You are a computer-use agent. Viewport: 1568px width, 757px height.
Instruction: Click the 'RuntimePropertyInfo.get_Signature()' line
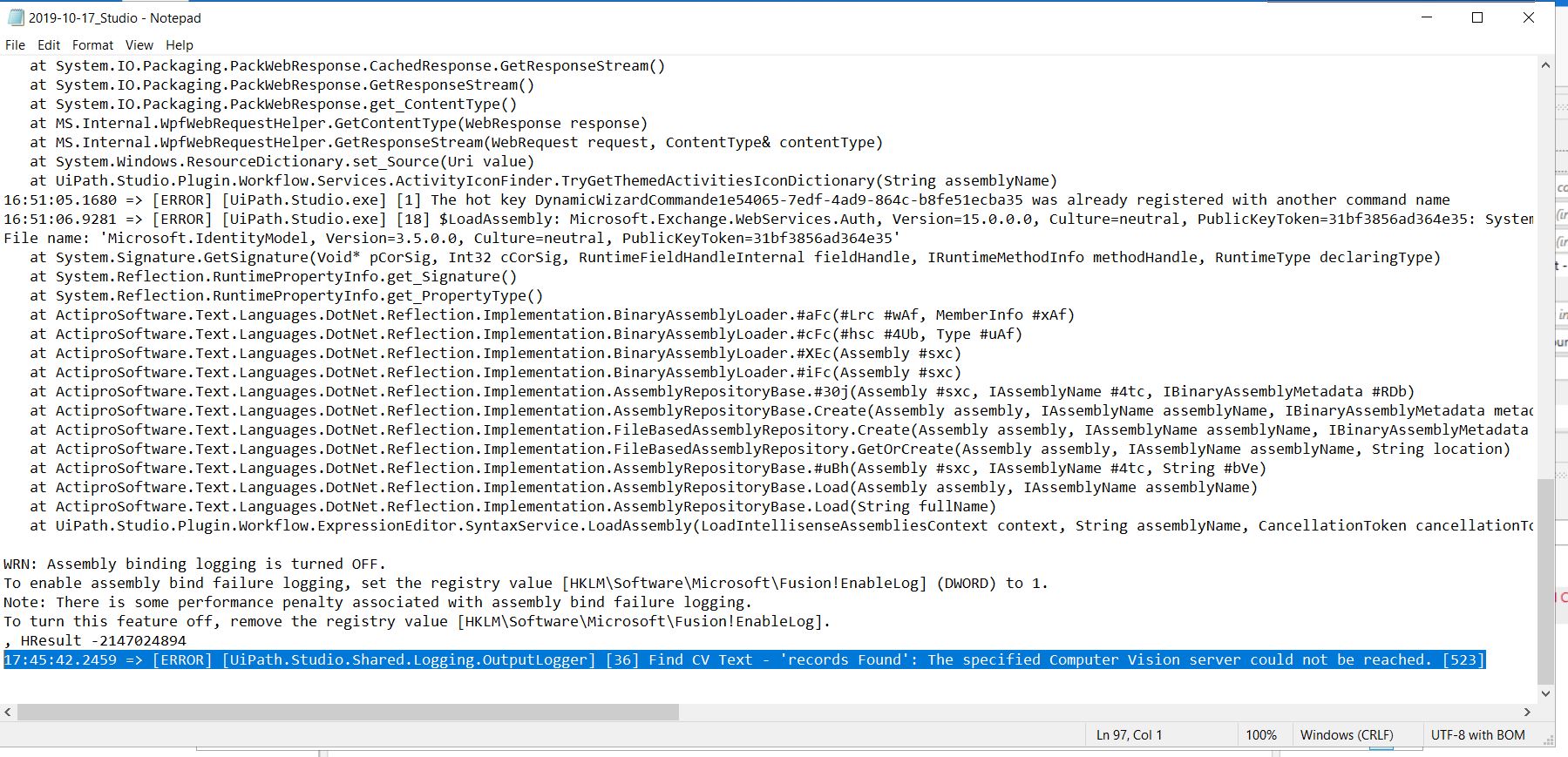273,277
